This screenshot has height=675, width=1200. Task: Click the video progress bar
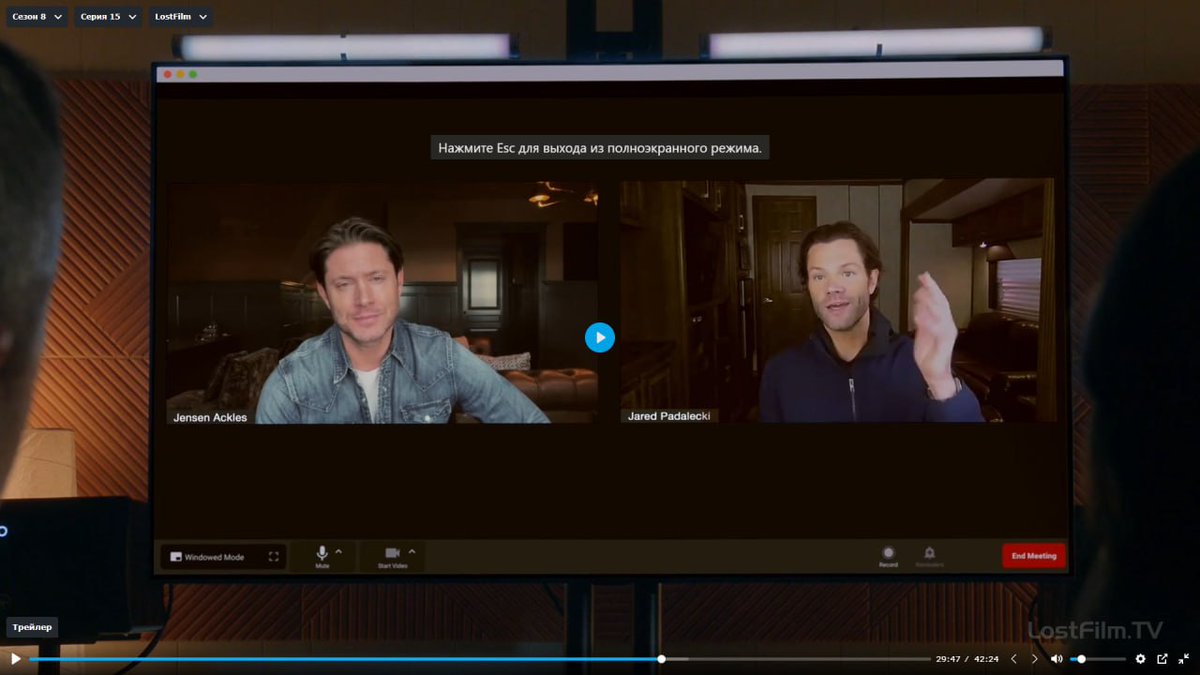480,659
